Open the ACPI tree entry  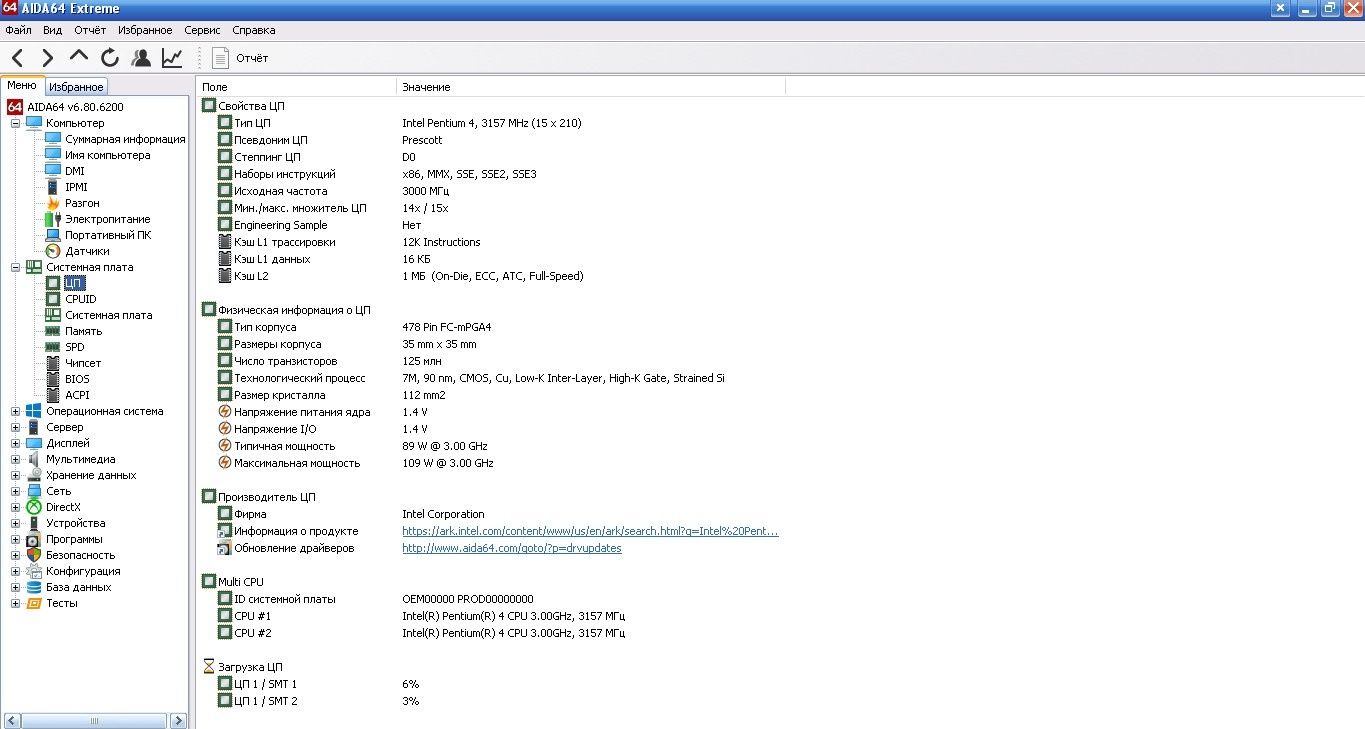pyautogui.click(x=77, y=395)
